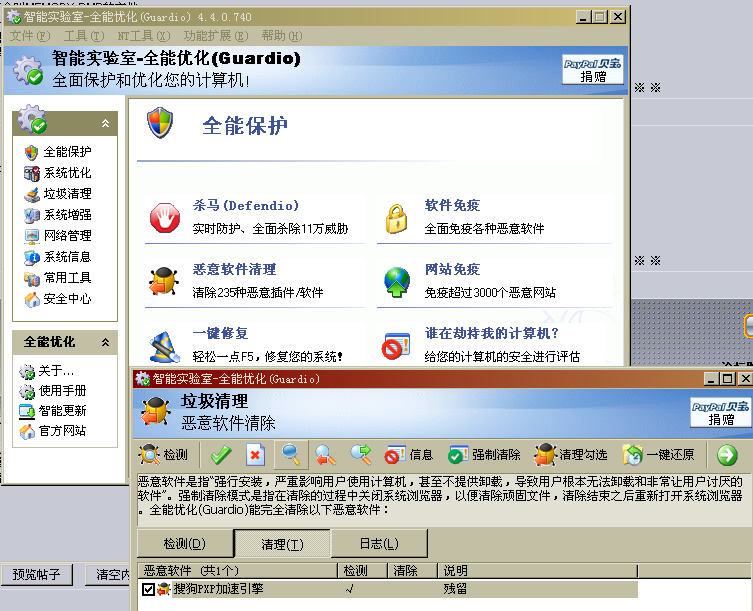Open the 帮助(H) menu
The image size is (753, 611).
281,36
